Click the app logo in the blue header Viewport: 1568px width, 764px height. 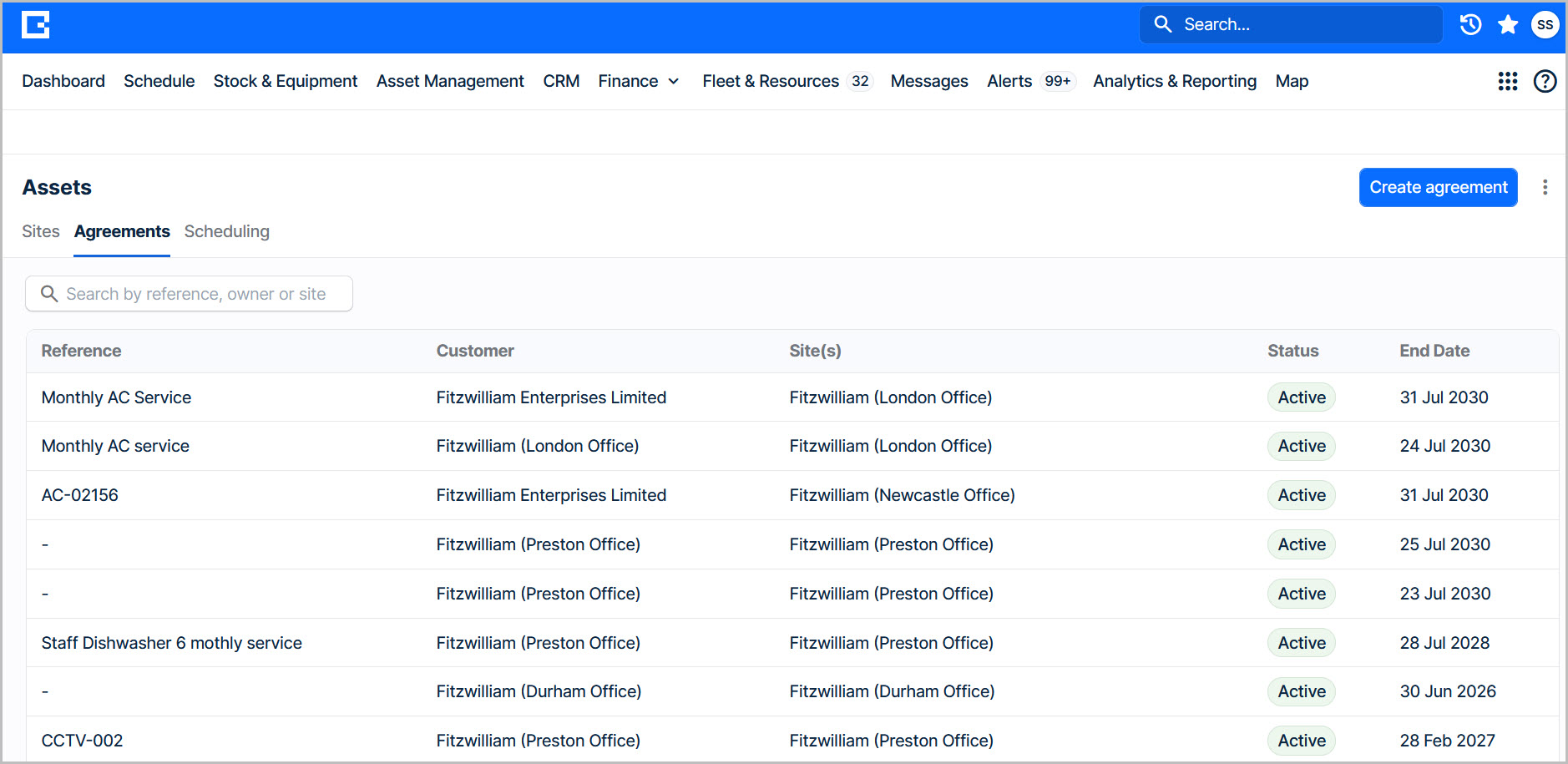click(x=35, y=25)
